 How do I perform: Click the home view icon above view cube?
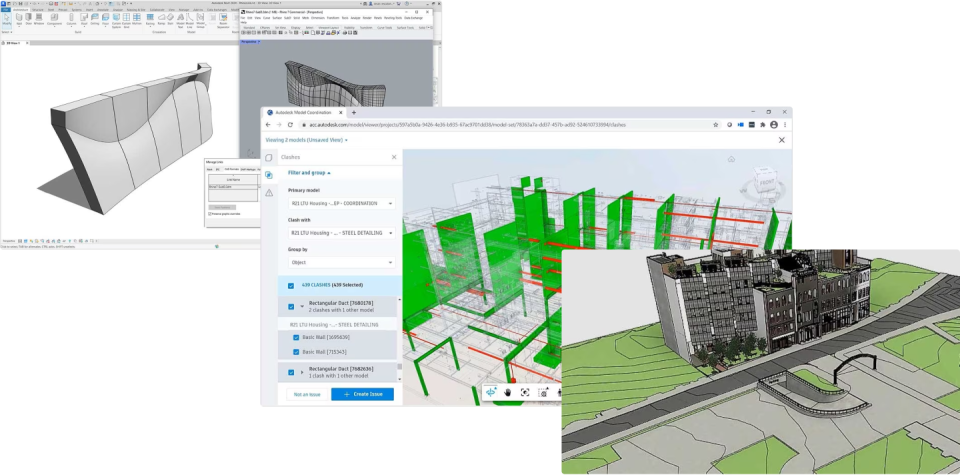pyautogui.click(x=732, y=158)
